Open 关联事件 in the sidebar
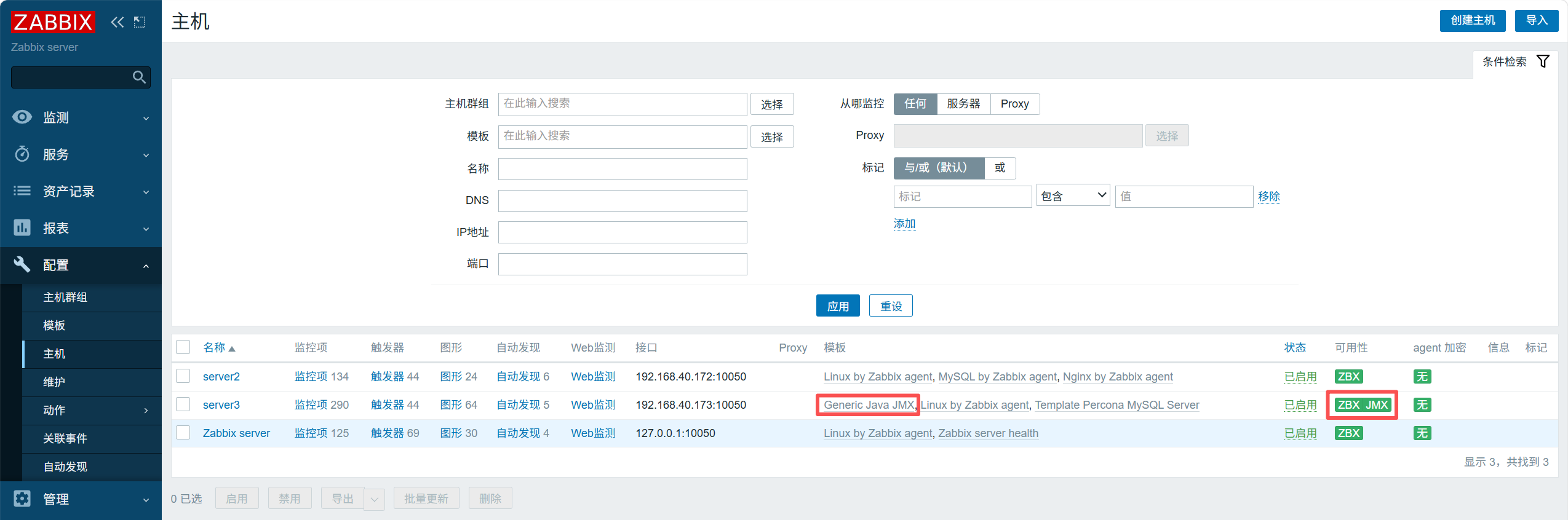The height and width of the screenshot is (520, 1568). (65, 438)
